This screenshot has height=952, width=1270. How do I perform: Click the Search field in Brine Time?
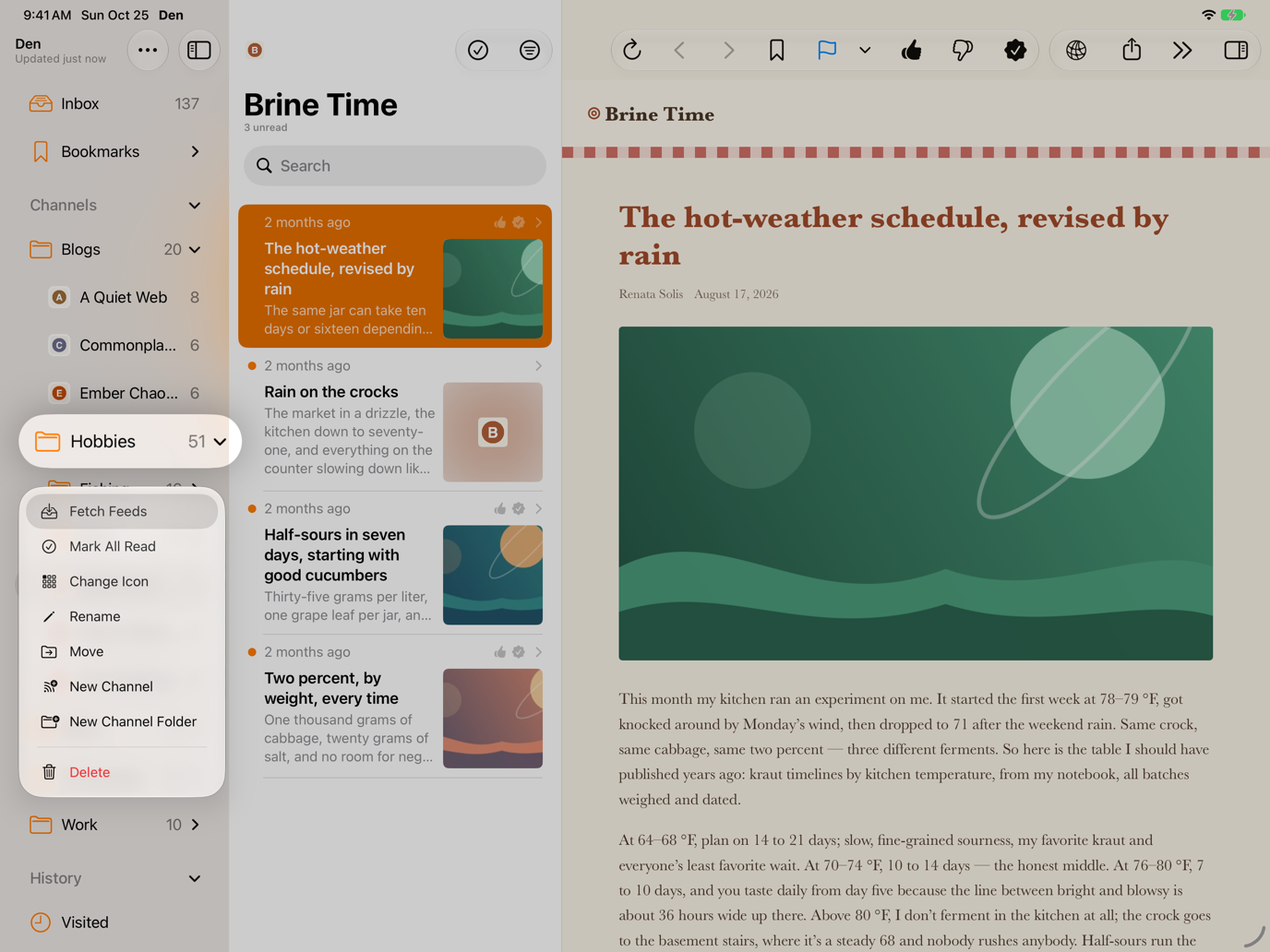395,166
